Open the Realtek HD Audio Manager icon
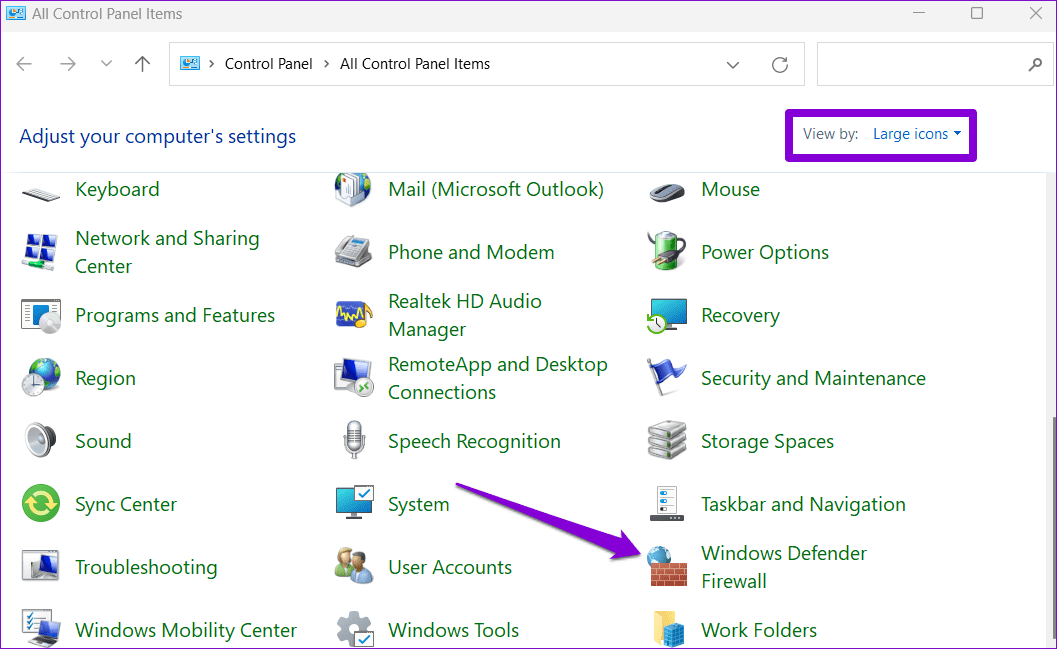The height and width of the screenshot is (649, 1057). pos(354,315)
